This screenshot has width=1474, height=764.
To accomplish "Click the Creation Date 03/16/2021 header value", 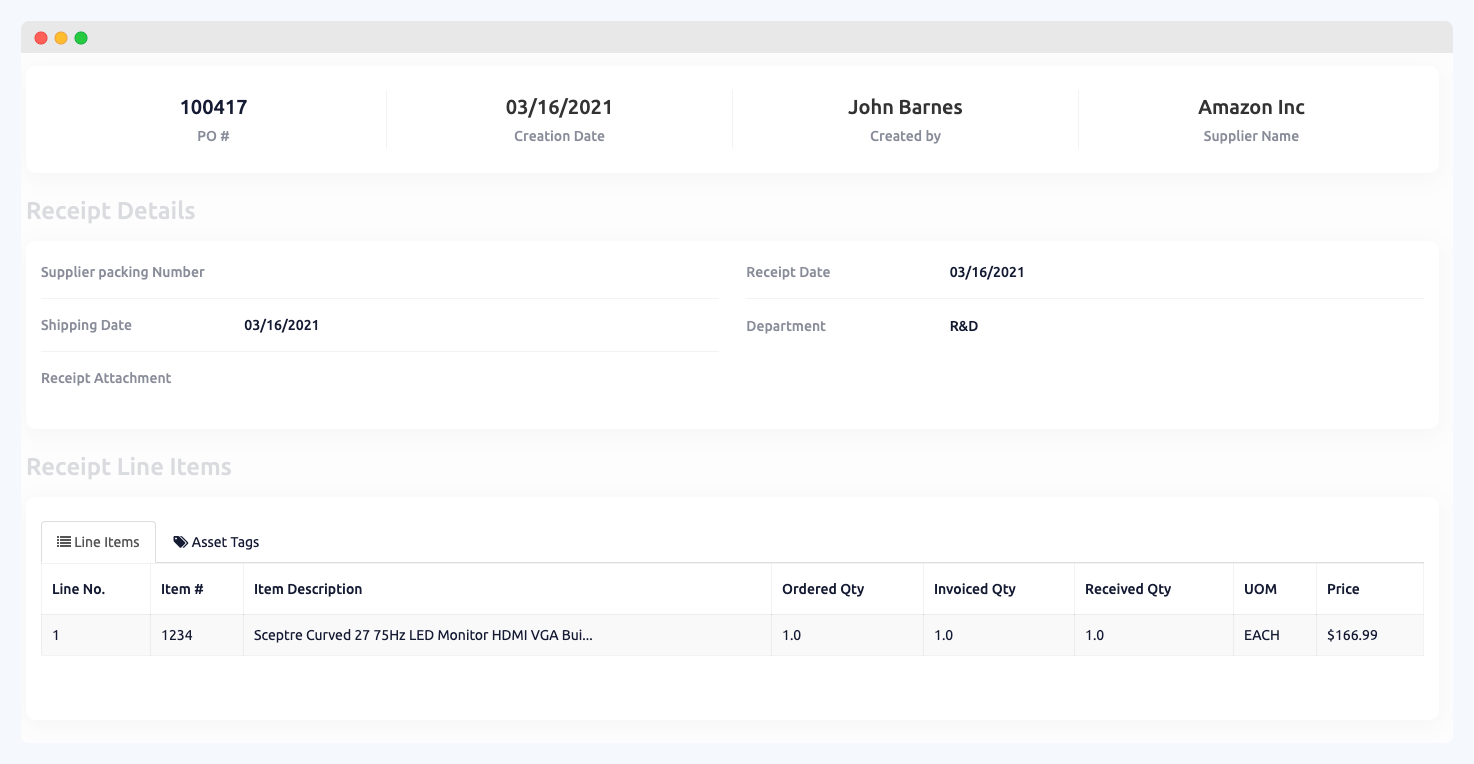I will [x=558, y=107].
